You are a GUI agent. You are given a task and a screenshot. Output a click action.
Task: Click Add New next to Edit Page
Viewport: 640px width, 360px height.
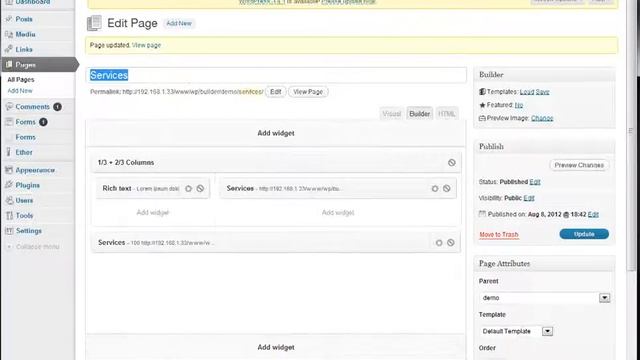click(x=179, y=23)
